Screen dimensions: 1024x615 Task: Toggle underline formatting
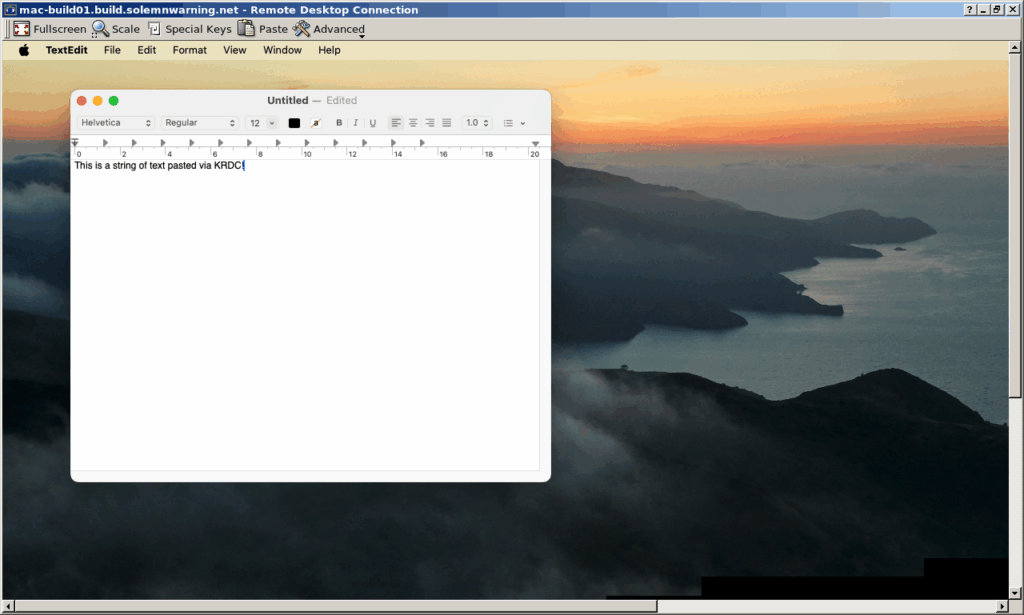[x=372, y=122]
